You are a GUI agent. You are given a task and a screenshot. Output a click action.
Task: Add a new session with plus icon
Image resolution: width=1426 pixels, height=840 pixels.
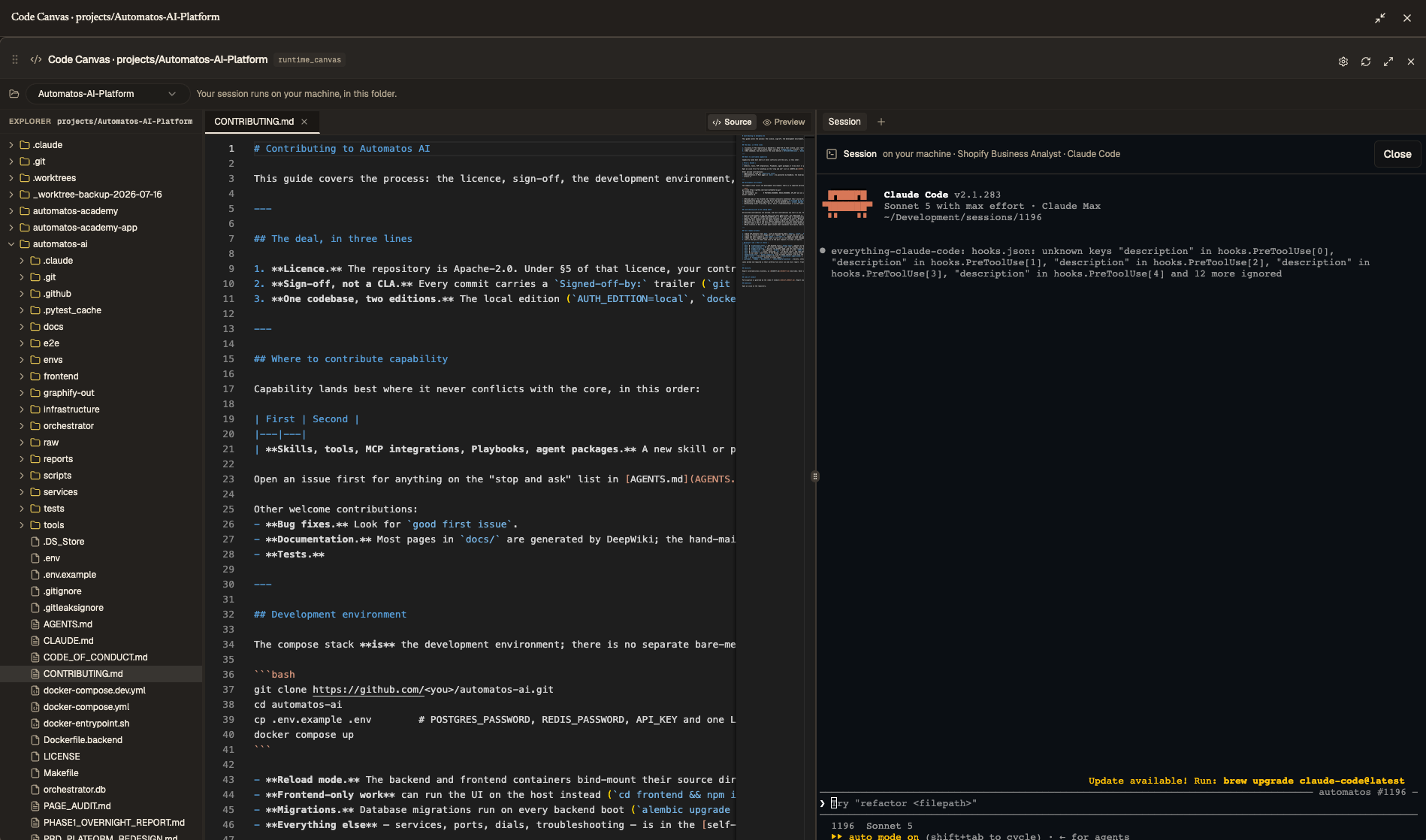(881, 122)
